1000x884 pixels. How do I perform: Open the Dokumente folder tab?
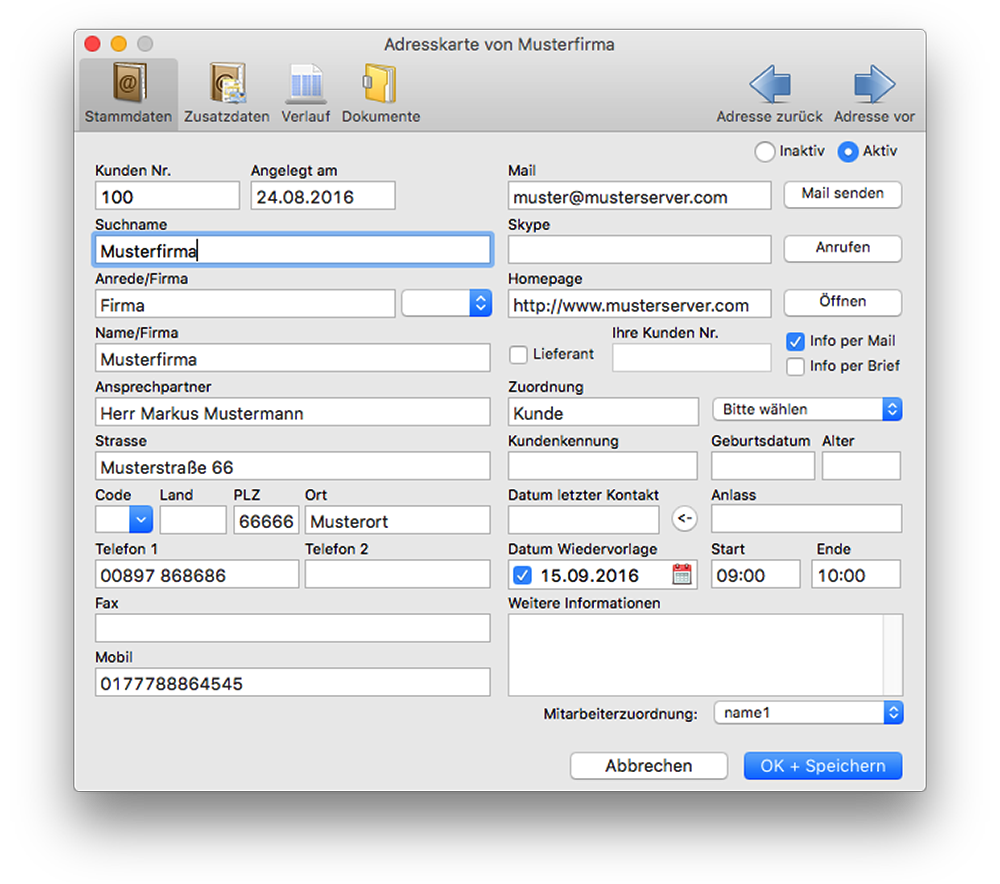coord(381,92)
